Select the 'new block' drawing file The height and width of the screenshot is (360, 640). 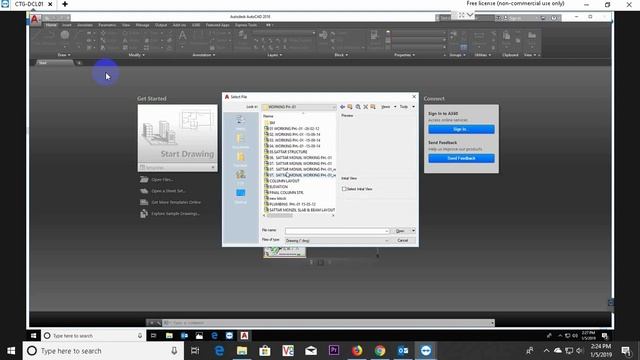pyautogui.click(x=275, y=198)
